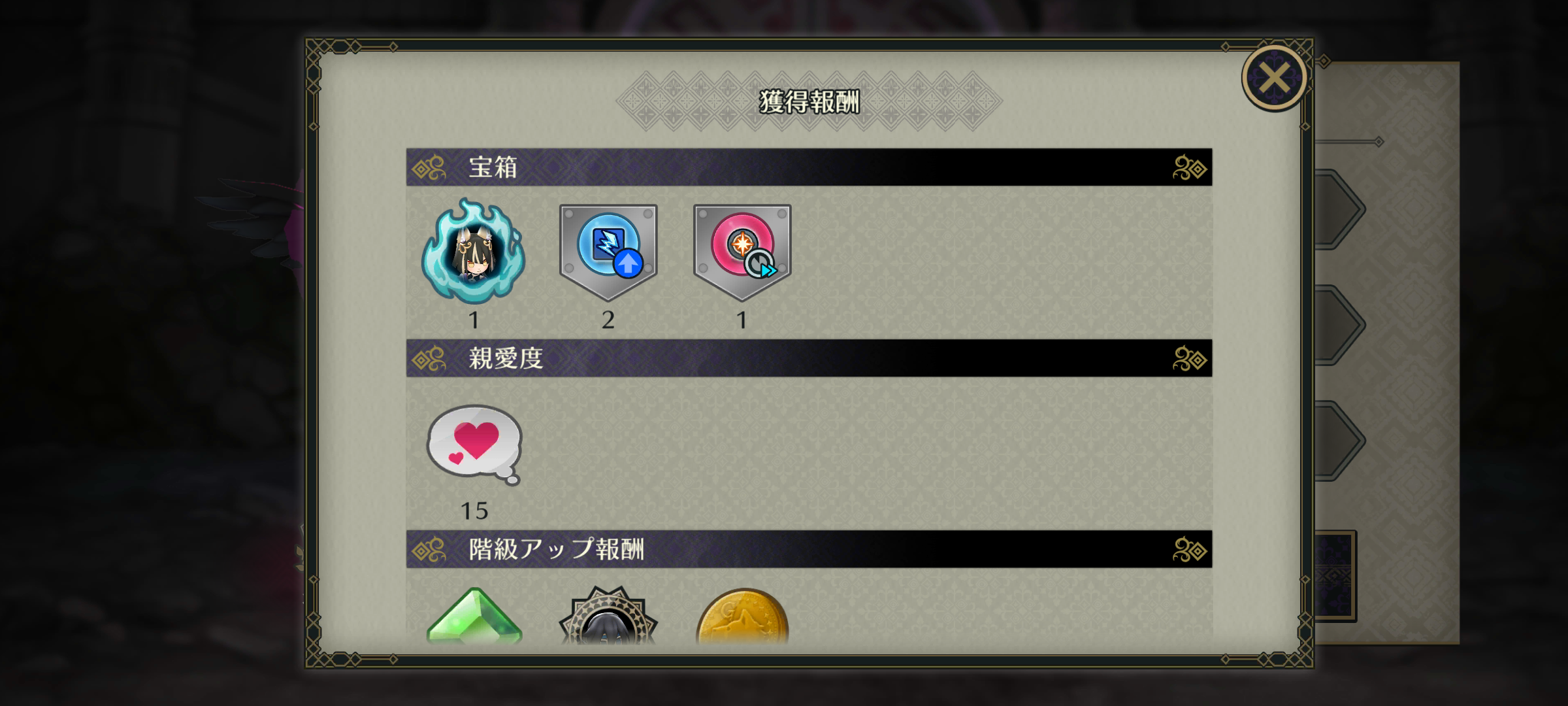Select the gold coin reward
Image resolution: width=1568 pixels, height=706 pixels.
click(x=742, y=616)
